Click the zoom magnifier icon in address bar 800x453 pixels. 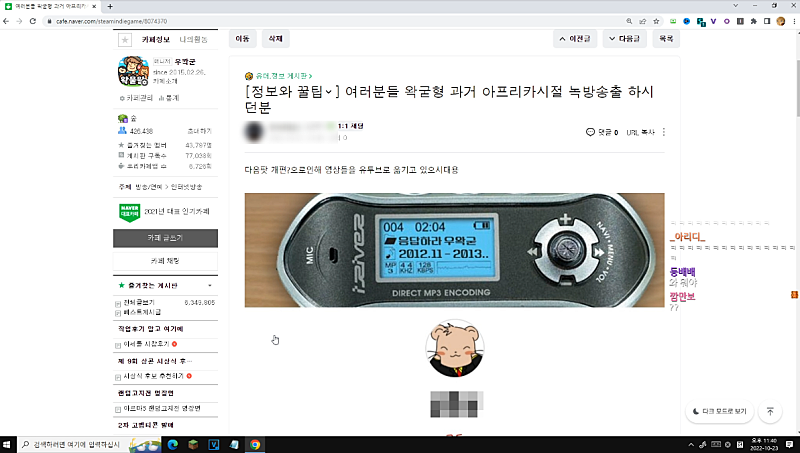tap(629, 21)
